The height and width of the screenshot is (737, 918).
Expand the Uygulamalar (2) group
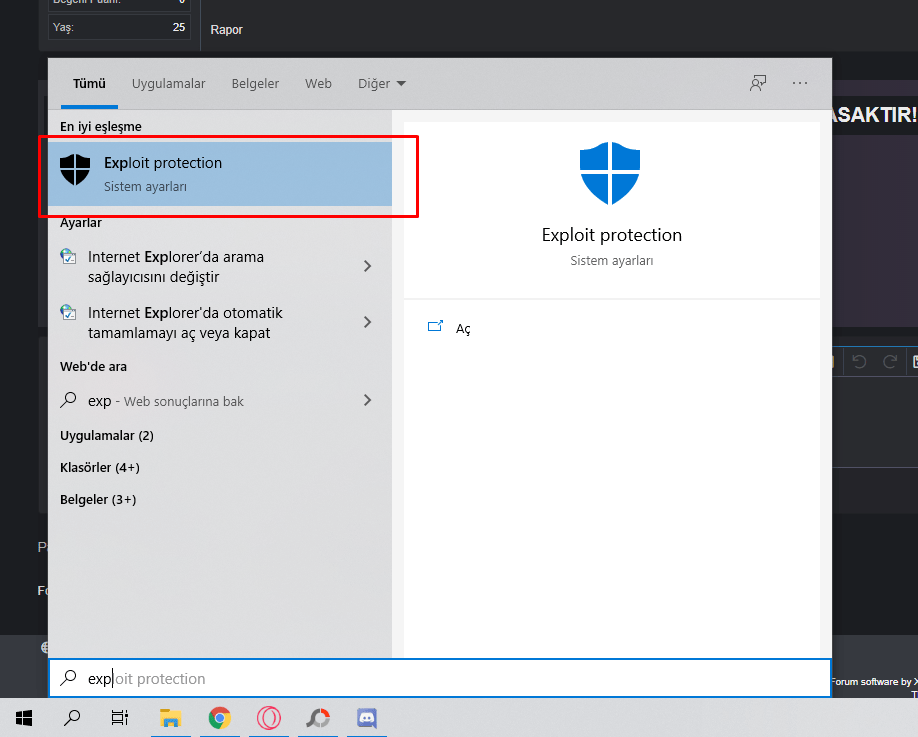point(107,436)
